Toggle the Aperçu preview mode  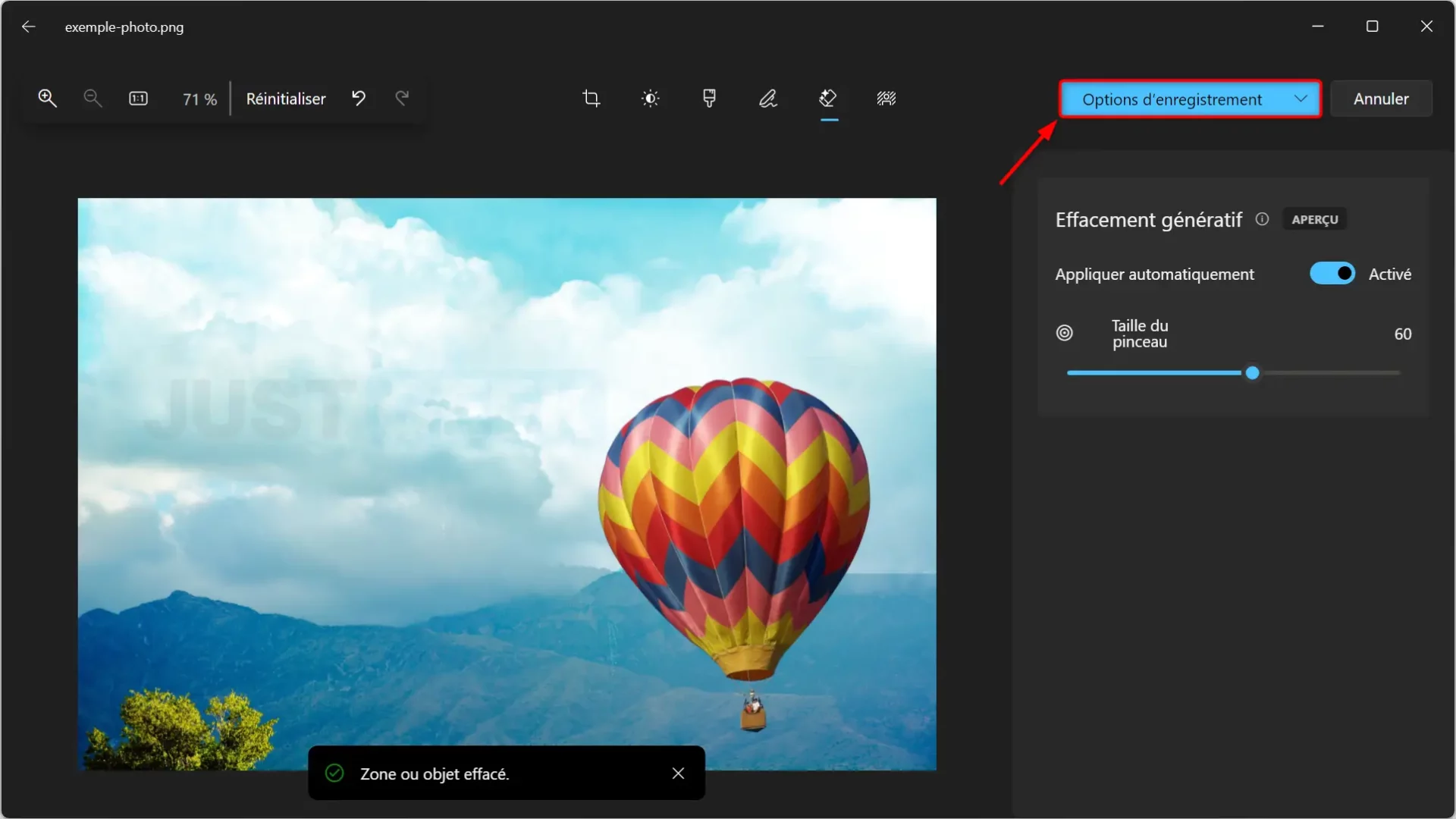point(1314,219)
